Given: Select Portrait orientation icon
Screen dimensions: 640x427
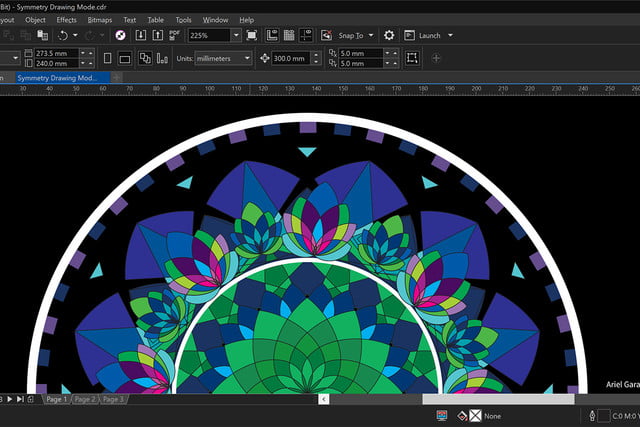Looking at the screenshot, I should pyautogui.click(x=107, y=58).
